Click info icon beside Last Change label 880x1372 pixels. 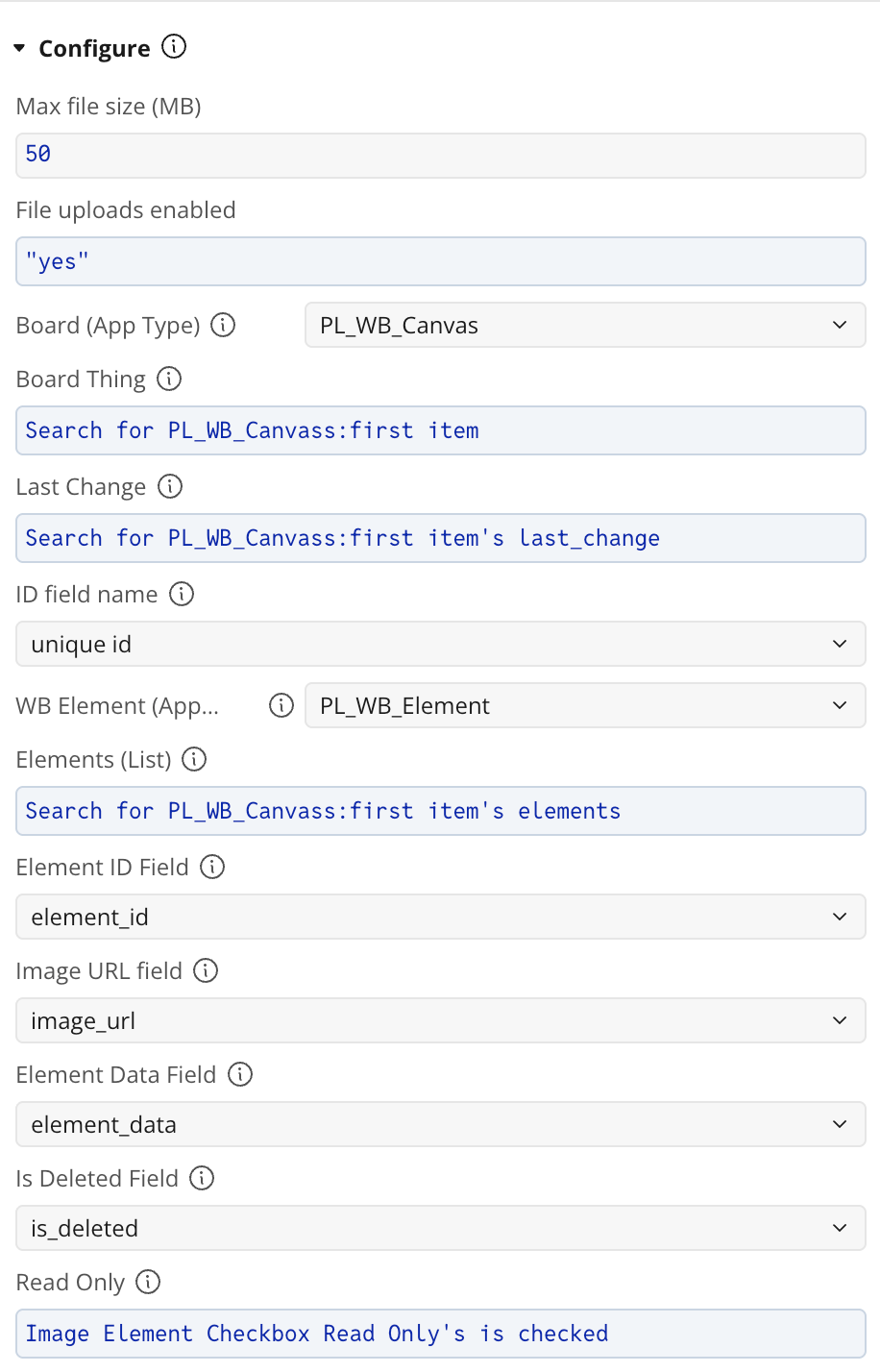tap(170, 486)
